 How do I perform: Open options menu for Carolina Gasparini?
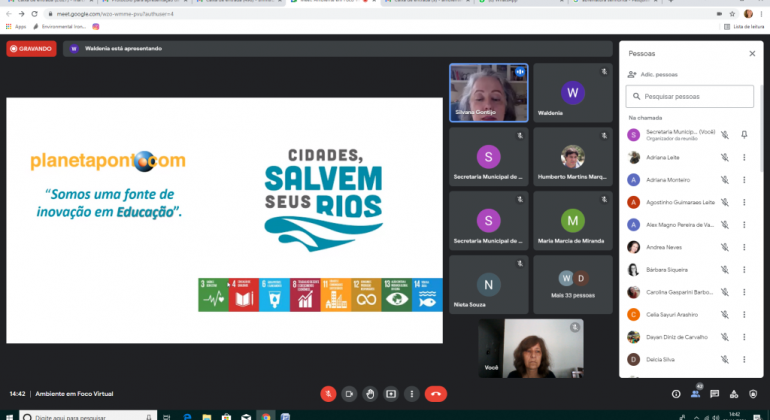tap(744, 292)
